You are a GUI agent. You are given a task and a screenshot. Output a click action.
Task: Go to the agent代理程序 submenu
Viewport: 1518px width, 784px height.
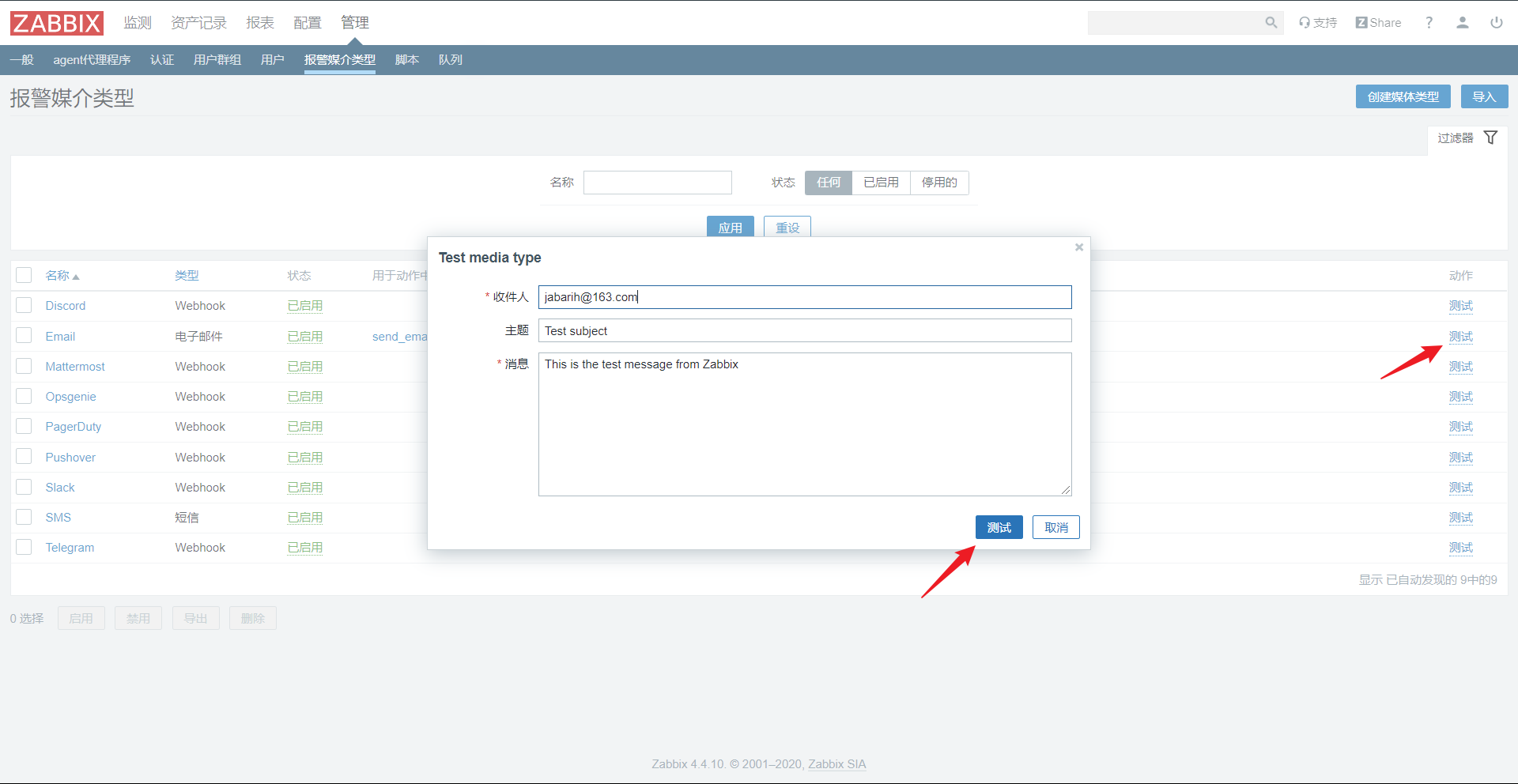point(92,60)
